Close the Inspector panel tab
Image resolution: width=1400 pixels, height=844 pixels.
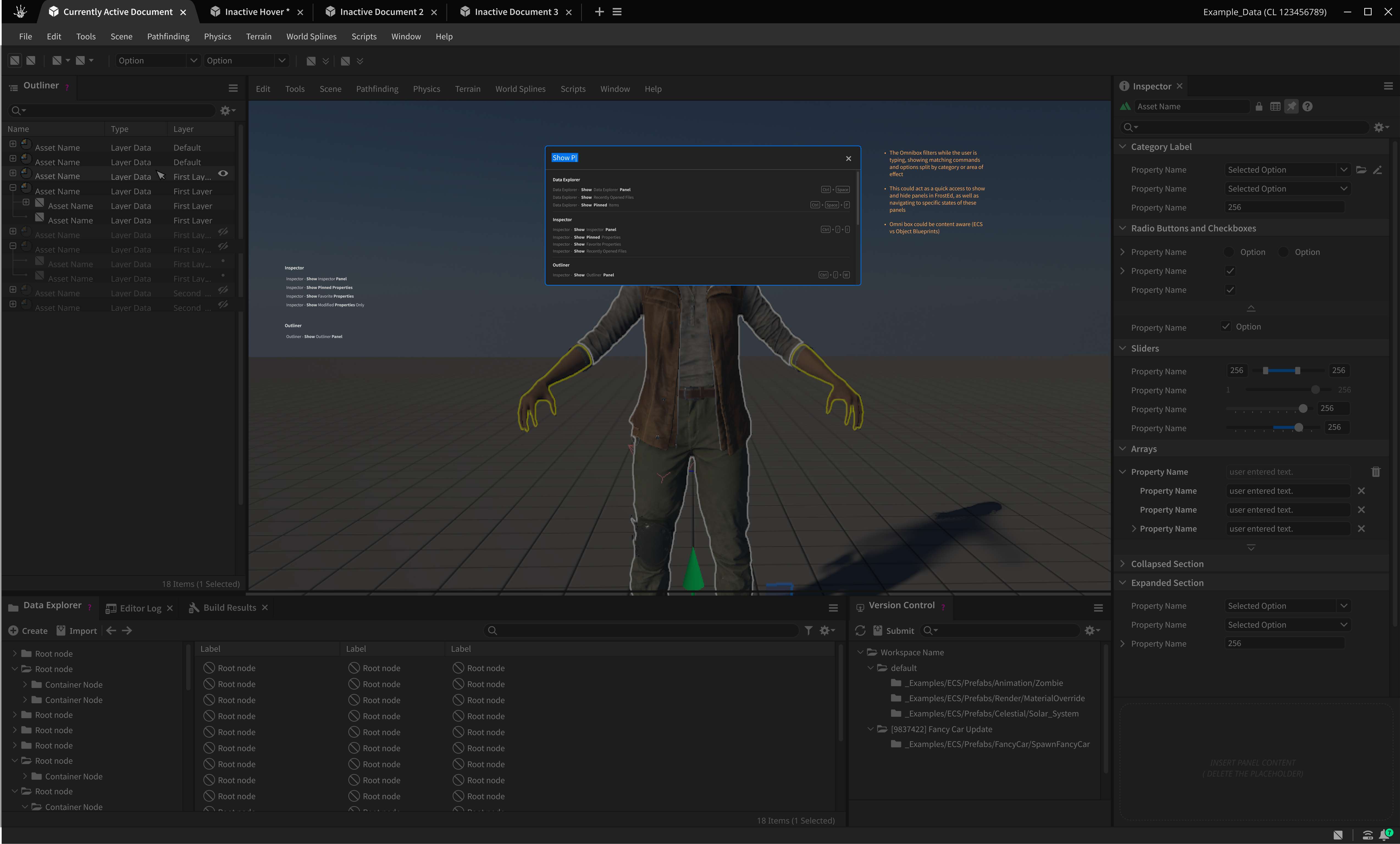[x=1180, y=86]
